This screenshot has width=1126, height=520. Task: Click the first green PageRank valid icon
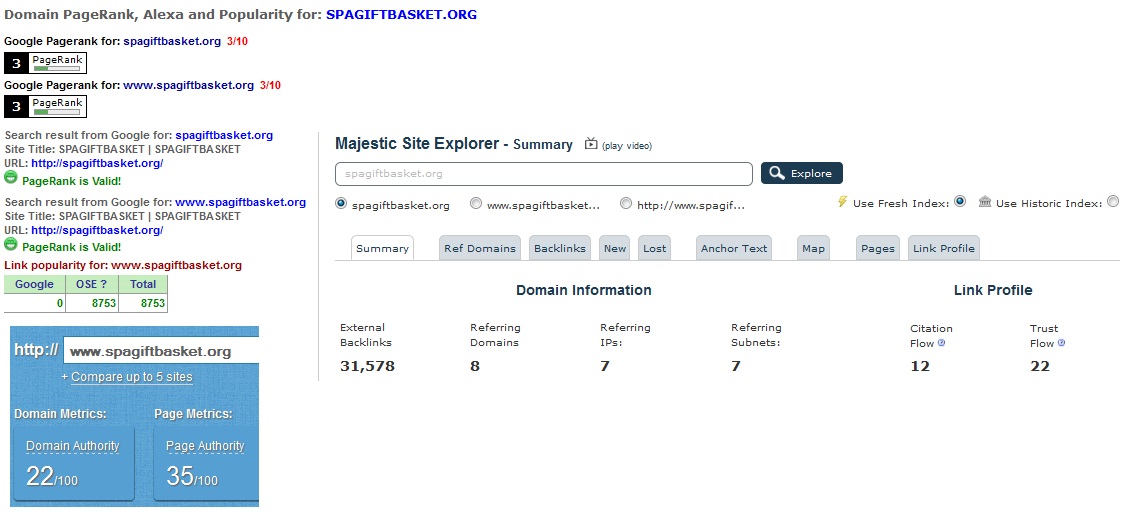[11, 177]
